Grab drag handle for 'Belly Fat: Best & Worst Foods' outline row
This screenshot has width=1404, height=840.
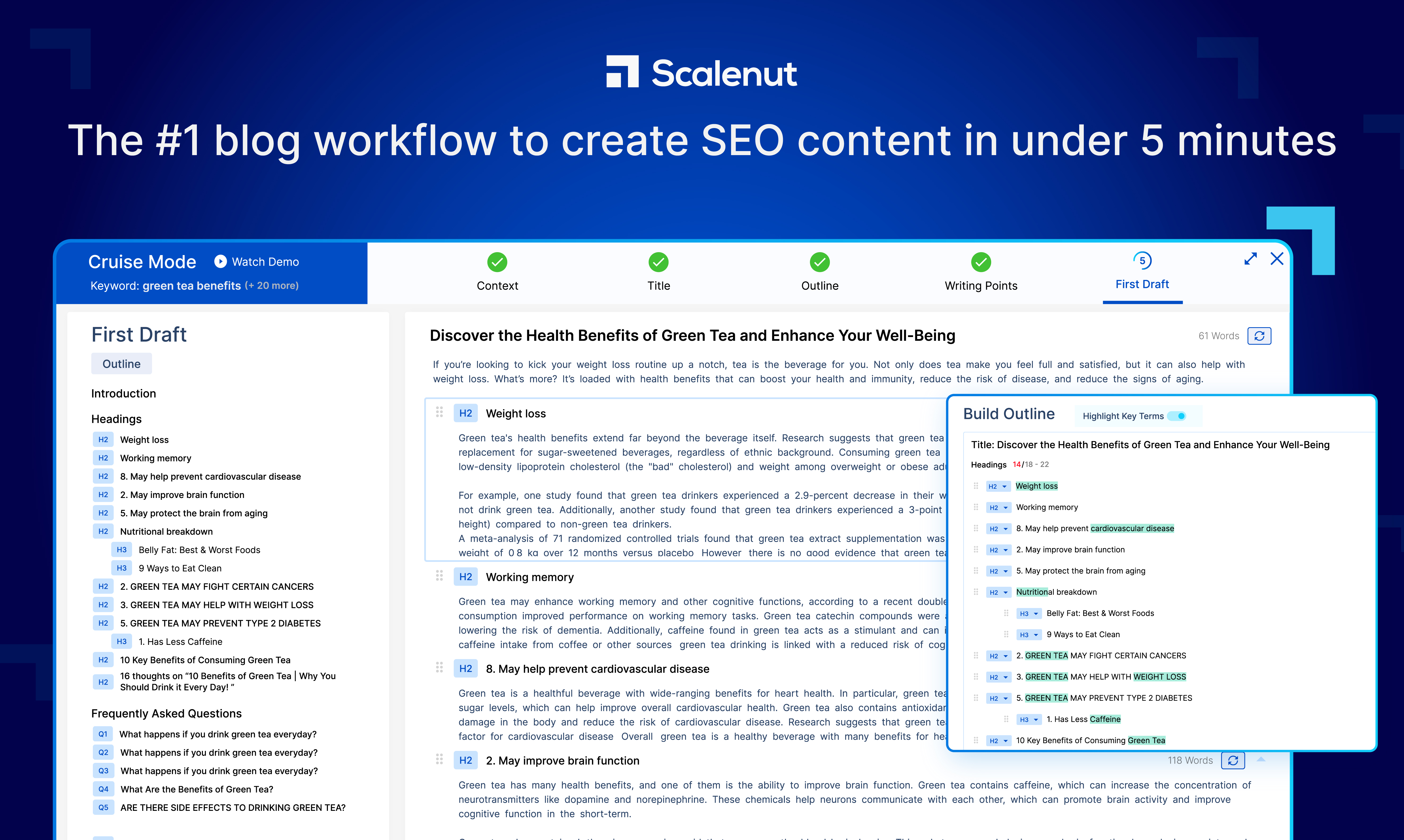(1006, 613)
